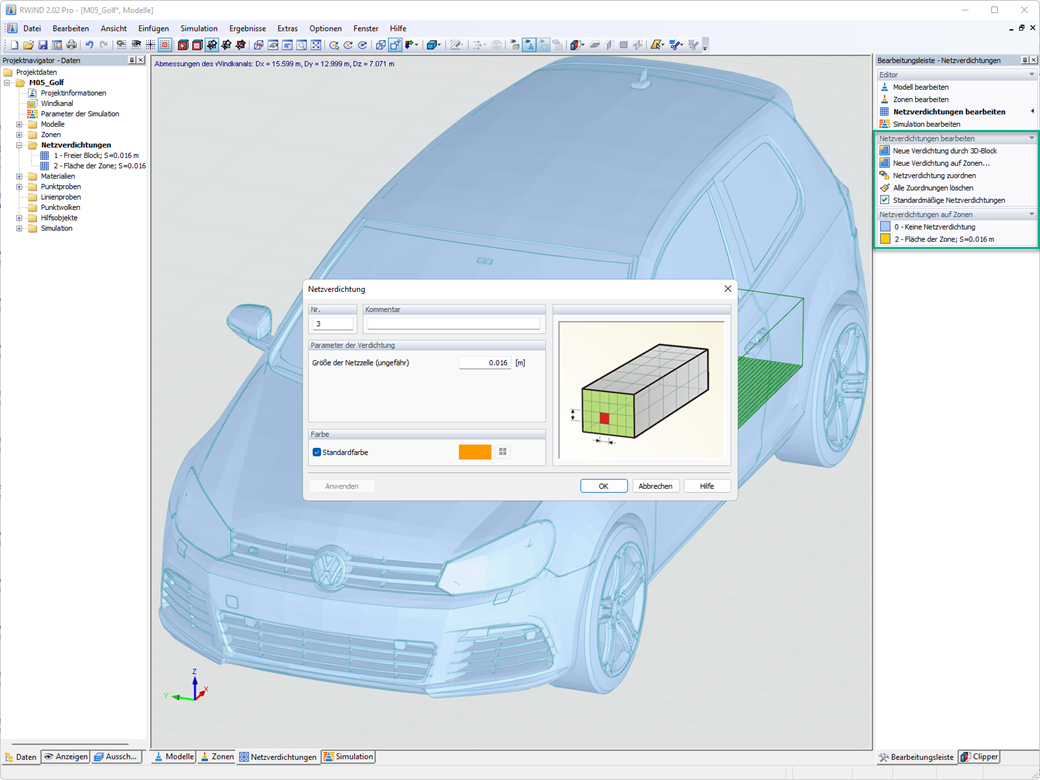
Task: Switch to the Anzeigen navigator tab
Action: pos(66,757)
